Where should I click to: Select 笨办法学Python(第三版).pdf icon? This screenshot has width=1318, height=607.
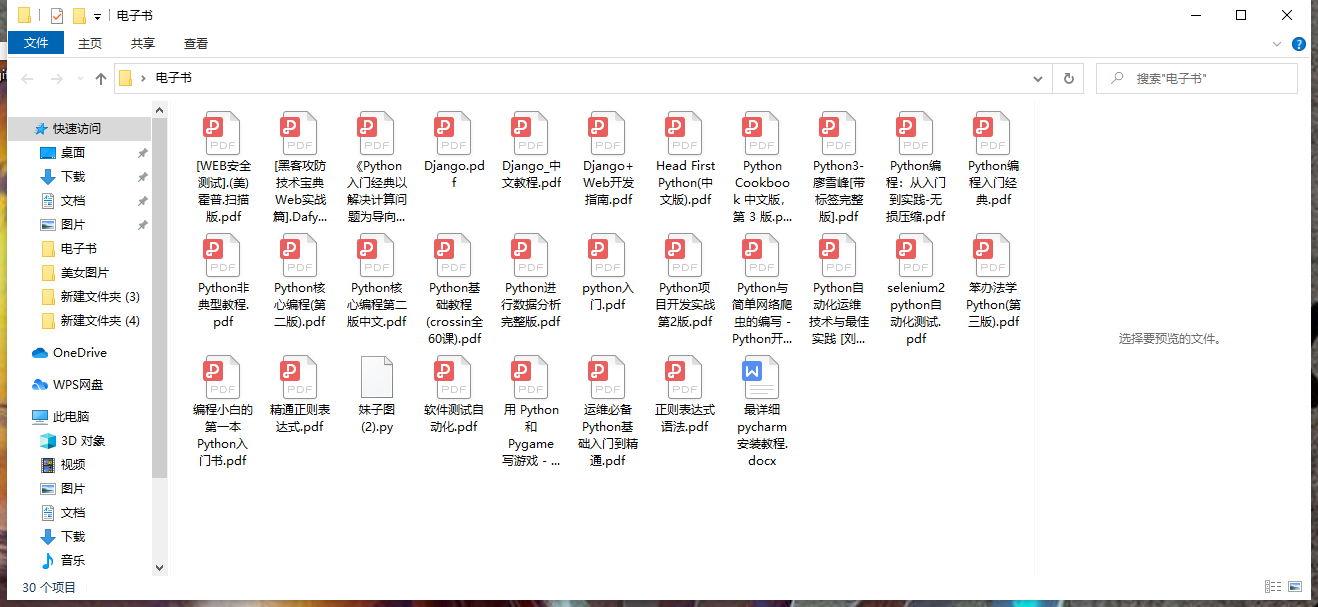click(993, 255)
